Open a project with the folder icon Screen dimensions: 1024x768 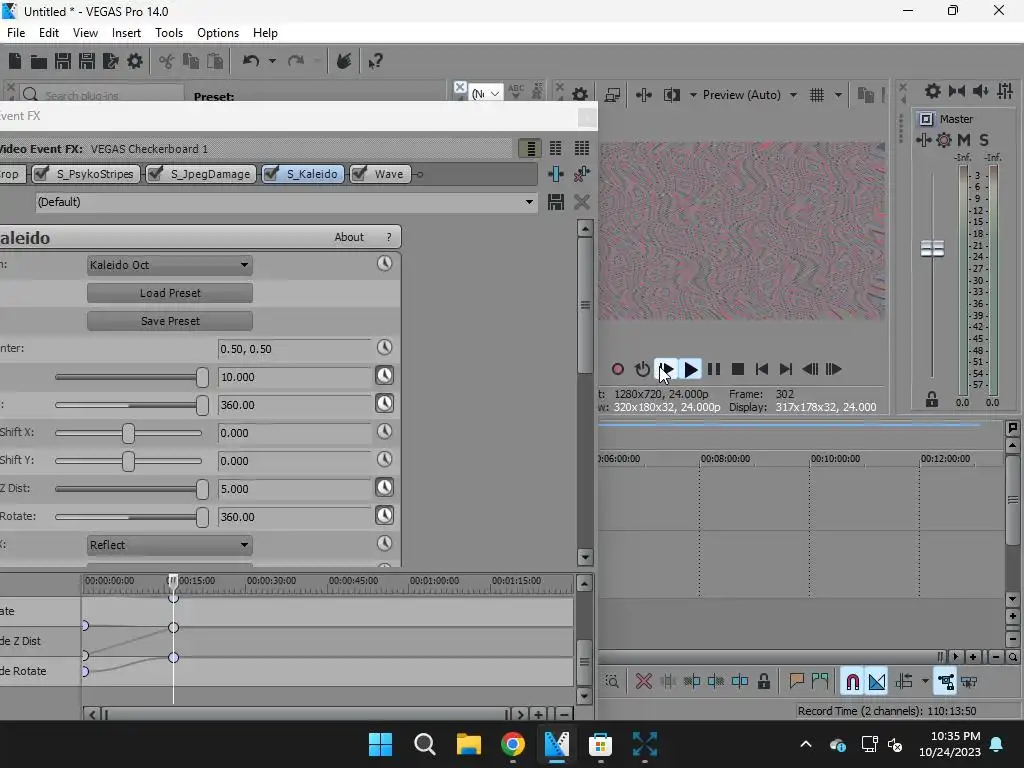pyautogui.click(x=39, y=61)
